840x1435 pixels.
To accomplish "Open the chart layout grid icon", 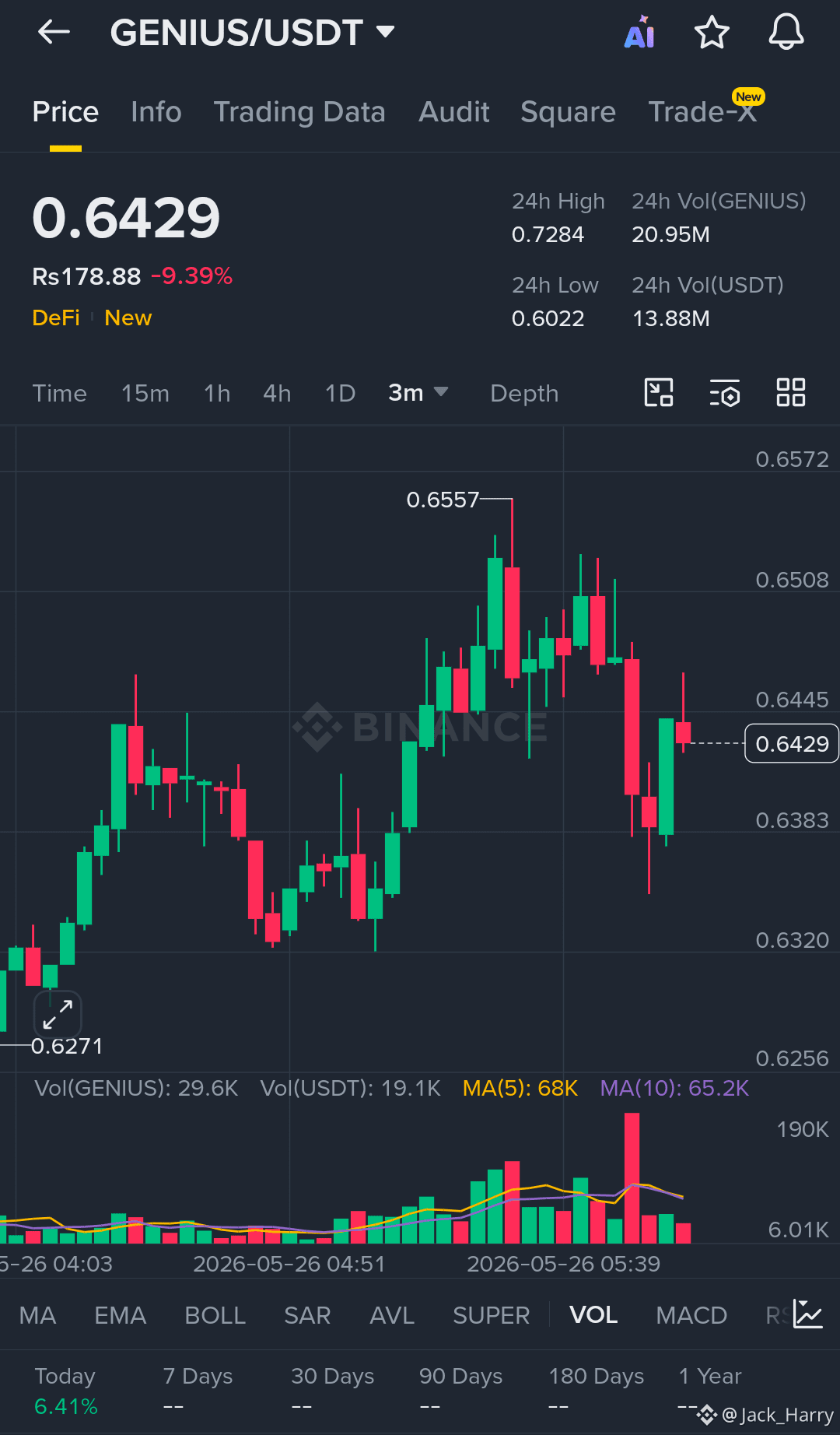I will pyautogui.click(x=791, y=393).
